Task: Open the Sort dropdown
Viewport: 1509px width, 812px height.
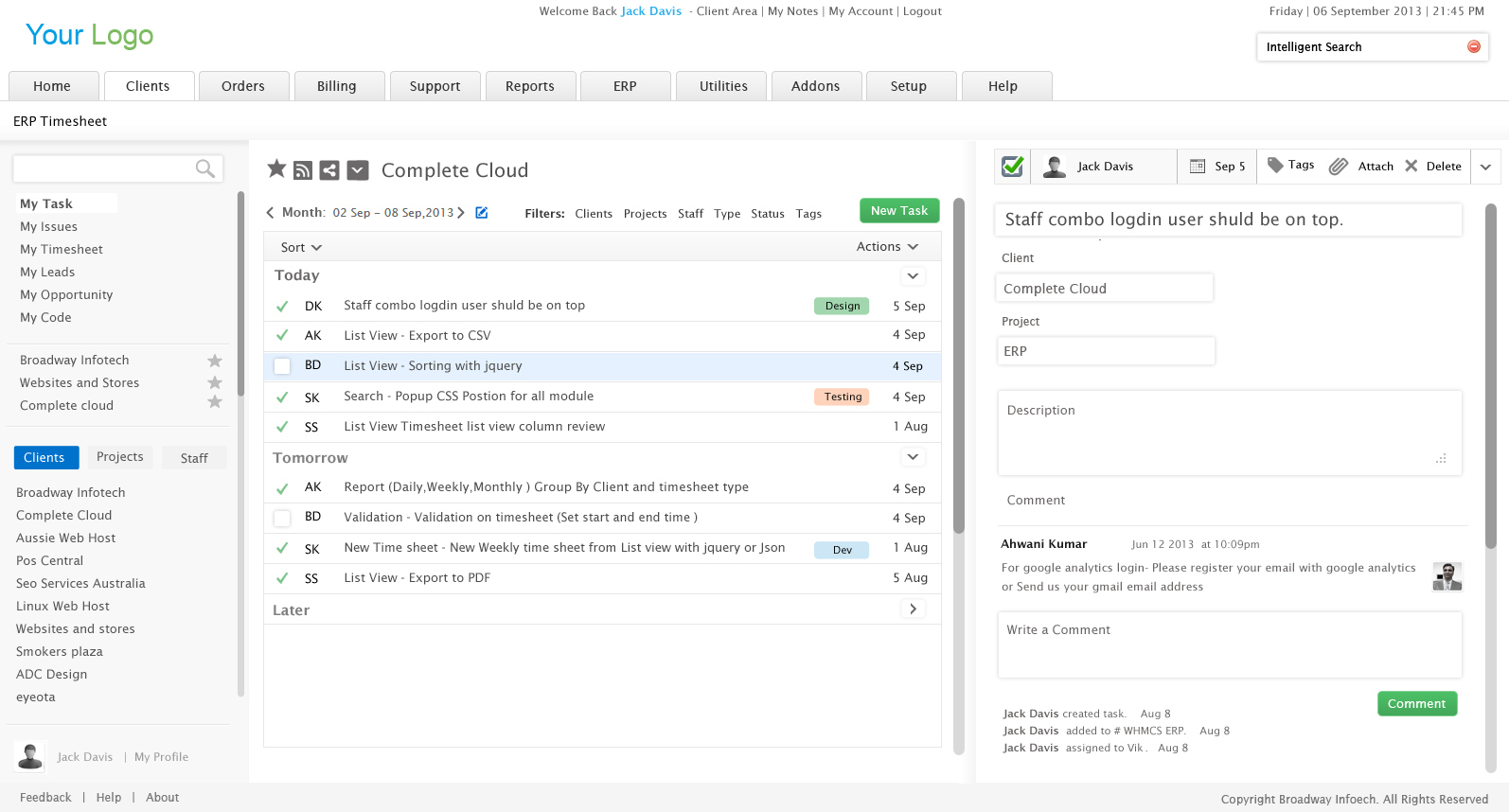Action: (301, 247)
